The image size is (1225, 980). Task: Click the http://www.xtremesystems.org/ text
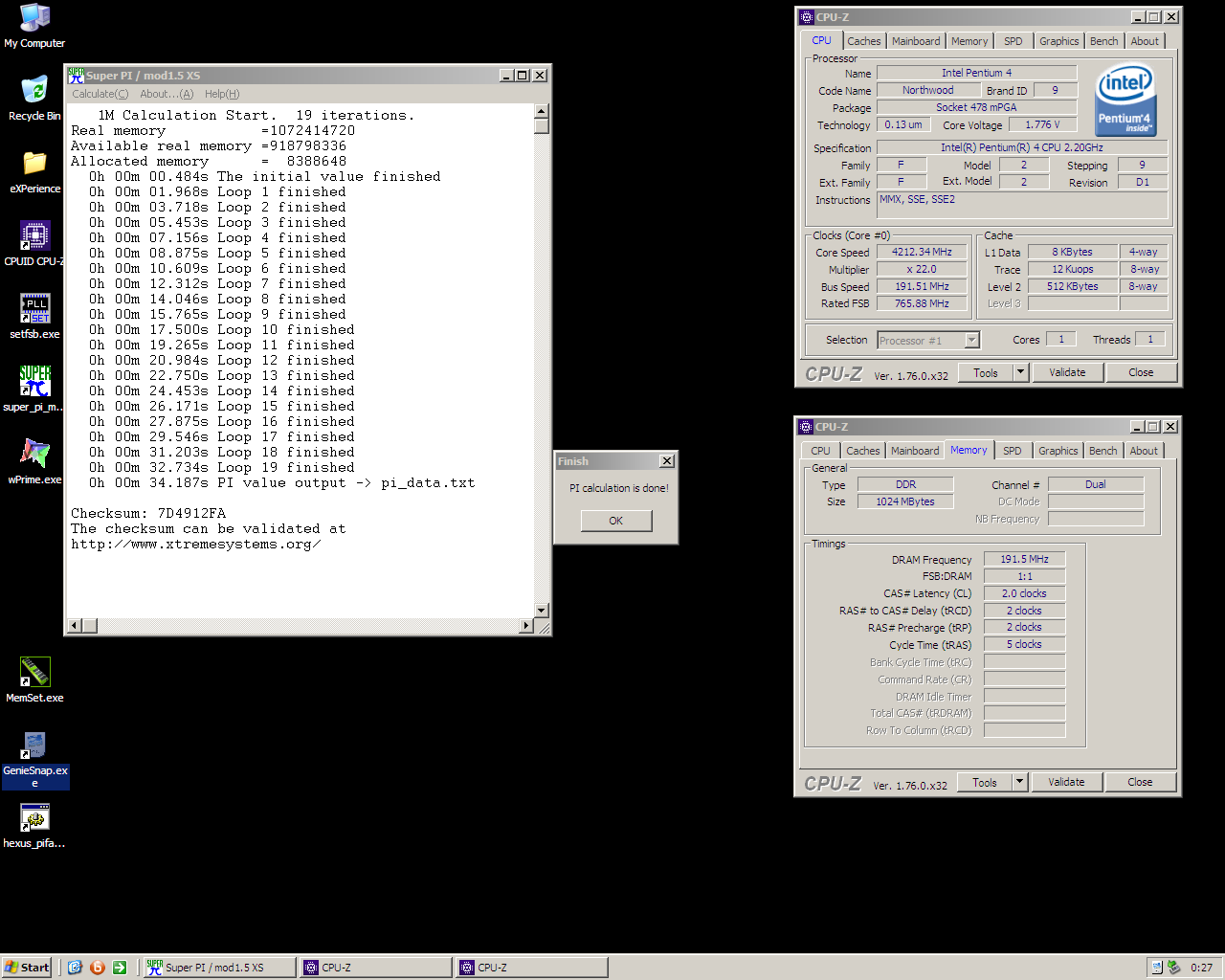coord(195,544)
